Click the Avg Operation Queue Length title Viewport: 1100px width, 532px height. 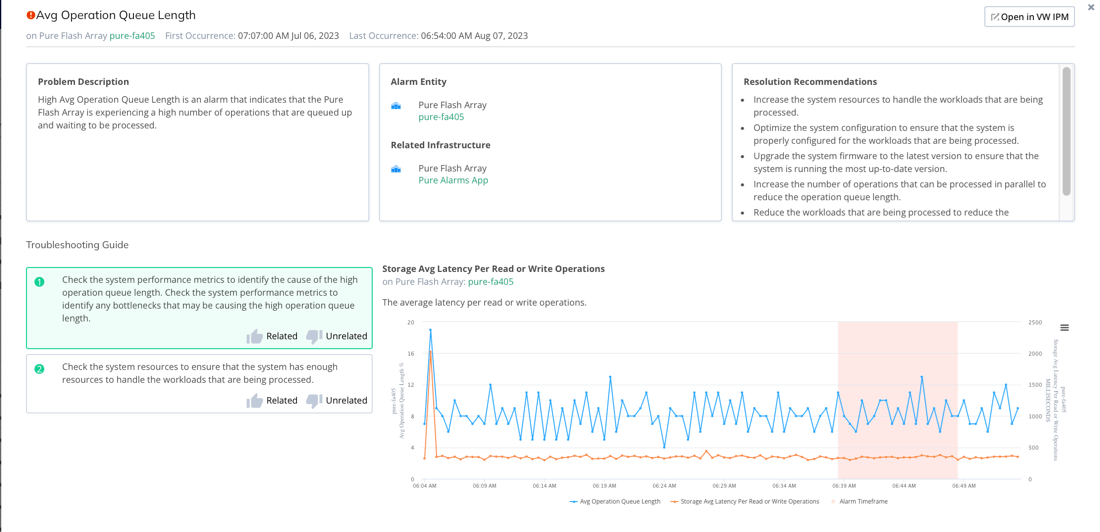tap(116, 15)
